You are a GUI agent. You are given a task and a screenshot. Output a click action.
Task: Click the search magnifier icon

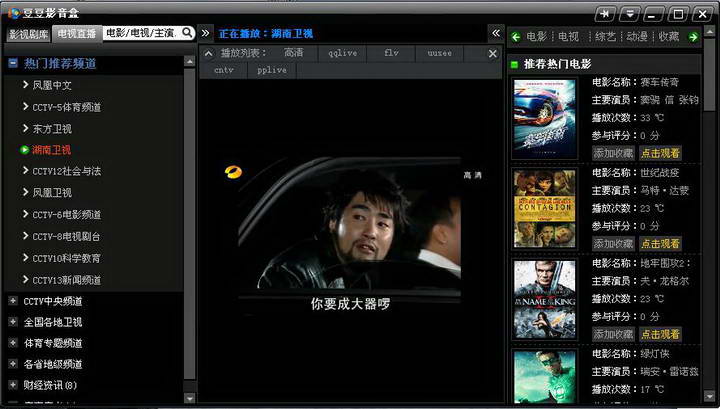tap(187, 33)
